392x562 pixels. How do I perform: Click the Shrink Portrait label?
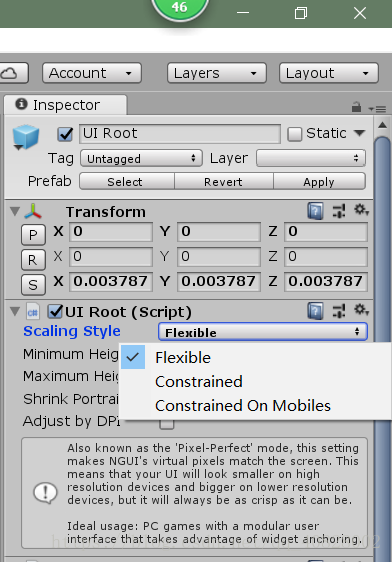(71, 399)
